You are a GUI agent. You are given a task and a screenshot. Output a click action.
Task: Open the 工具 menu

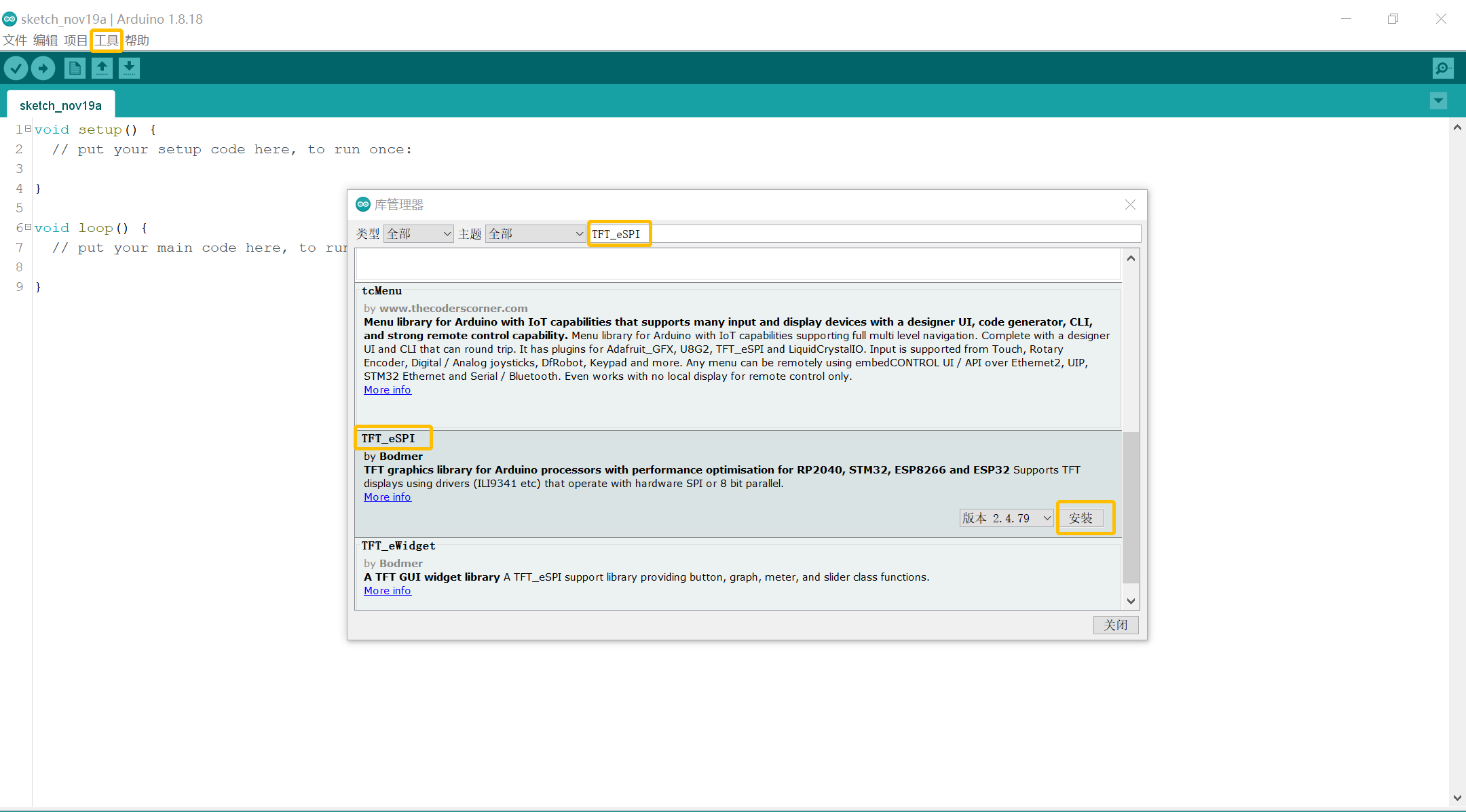tap(107, 41)
